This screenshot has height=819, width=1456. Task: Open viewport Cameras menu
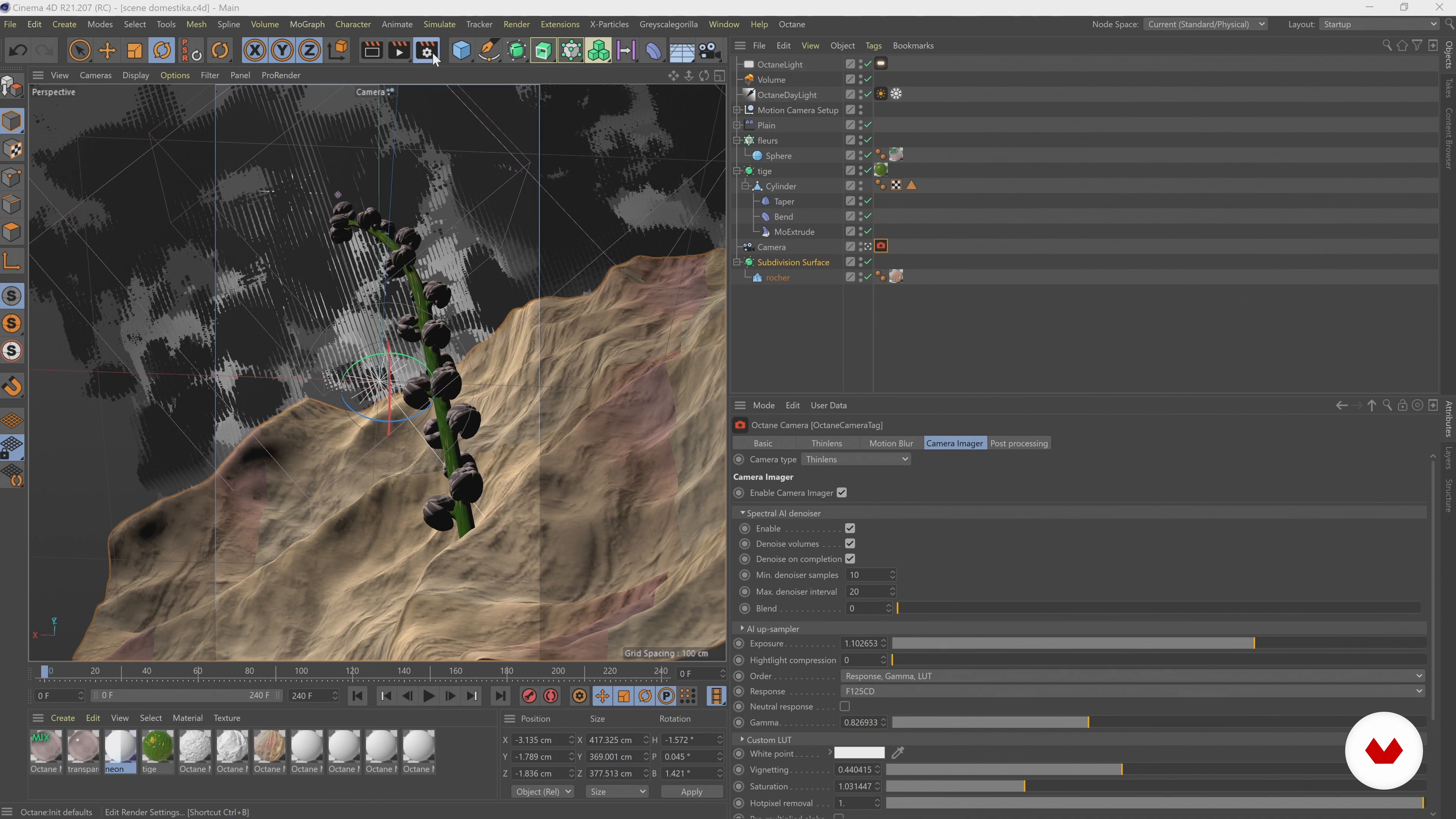point(96,75)
